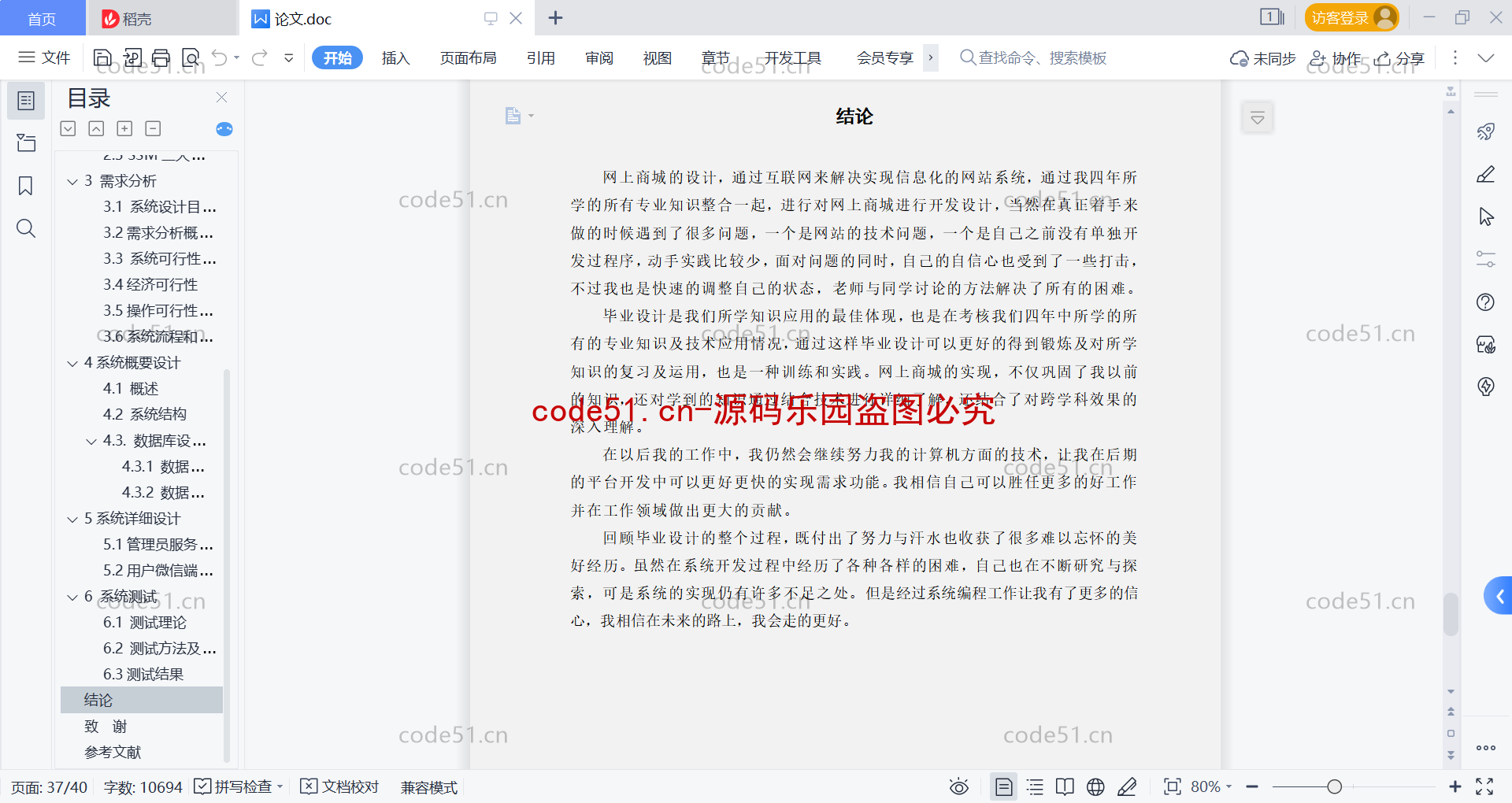Collapse the 3 需求分析 outline node
The width and height of the screenshot is (1512, 803).
coord(72,182)
